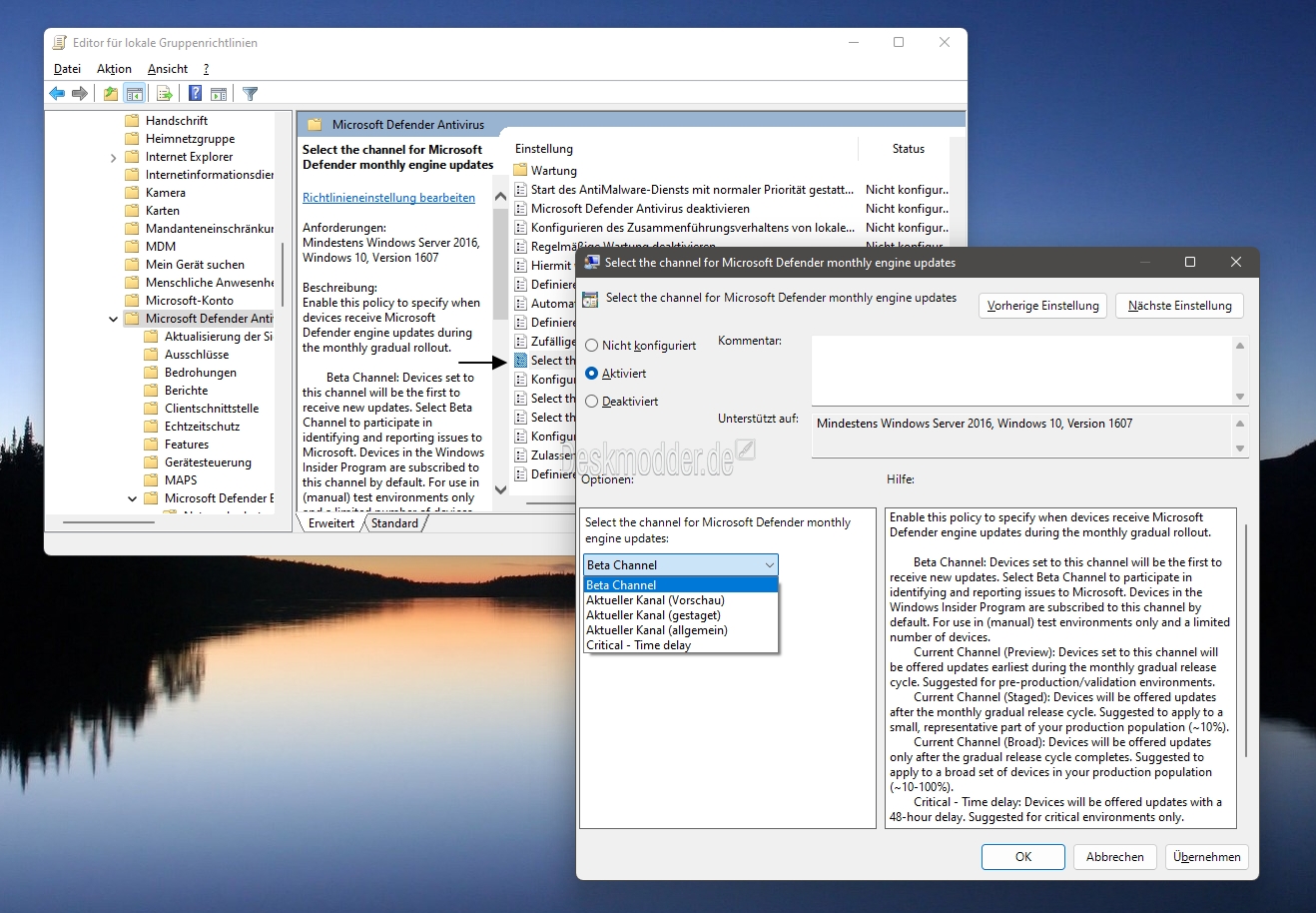Click the grey forward arrow toolbar icon
The width and height of the screenshot is (1316, 913).
(x=80, y=94)
